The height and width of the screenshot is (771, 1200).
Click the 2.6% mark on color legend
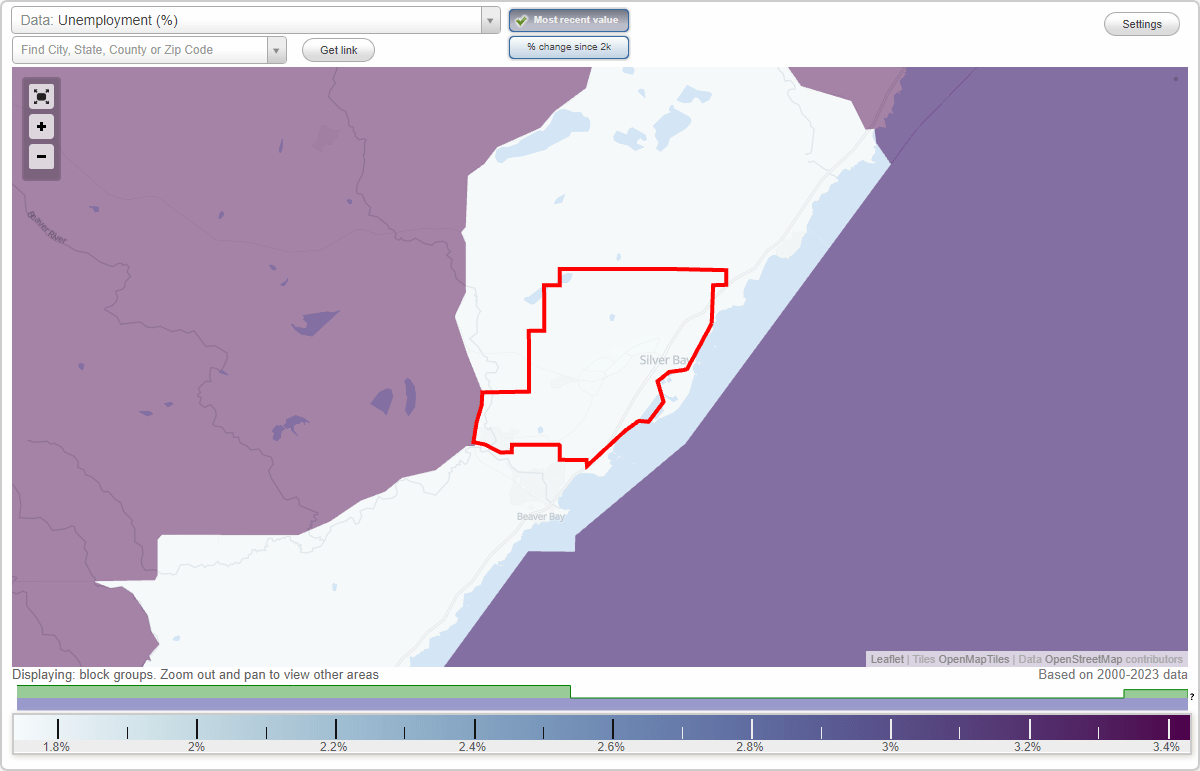[x=611, y=747]
